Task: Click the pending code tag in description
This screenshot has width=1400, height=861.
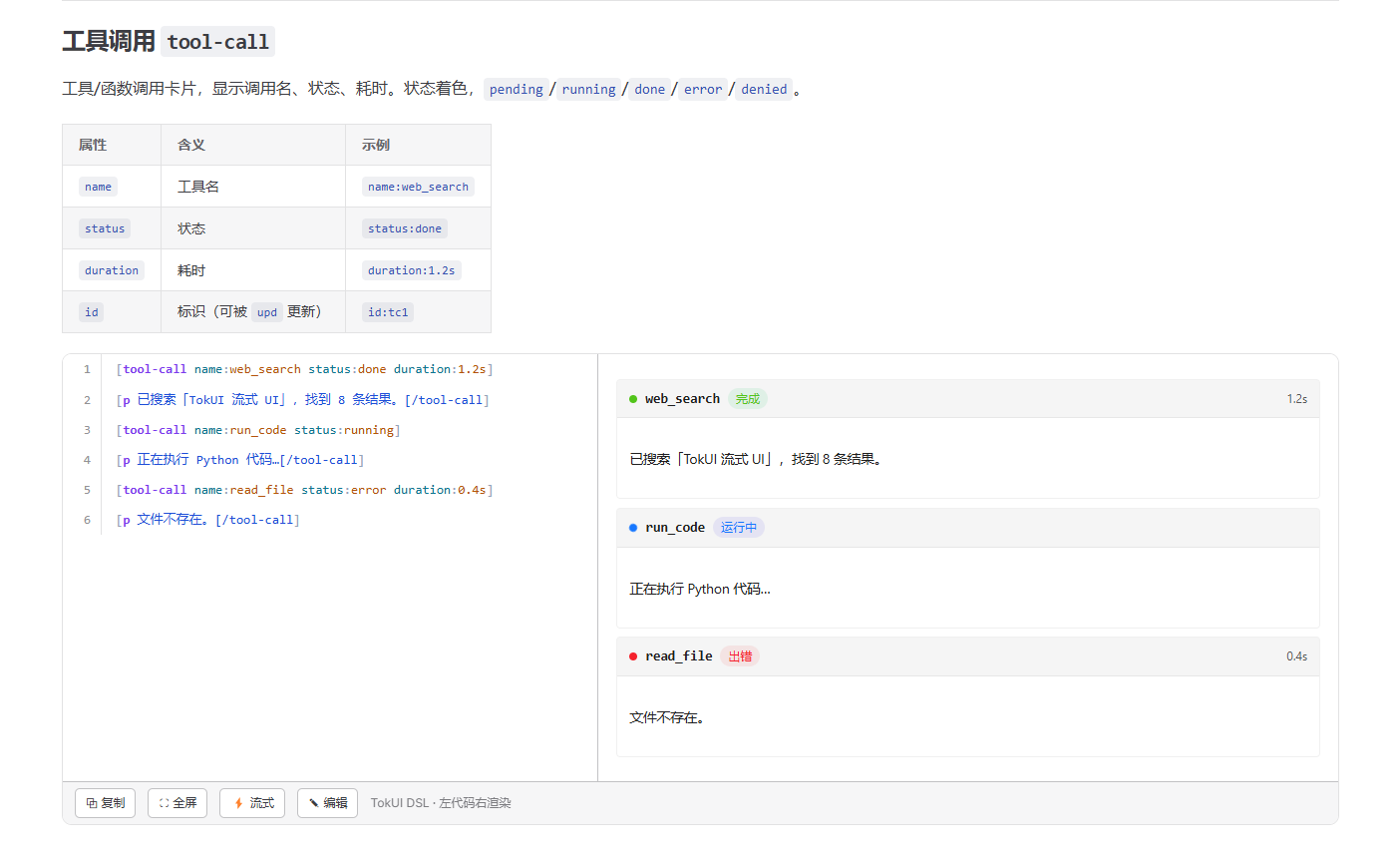Action: point(517,89)
